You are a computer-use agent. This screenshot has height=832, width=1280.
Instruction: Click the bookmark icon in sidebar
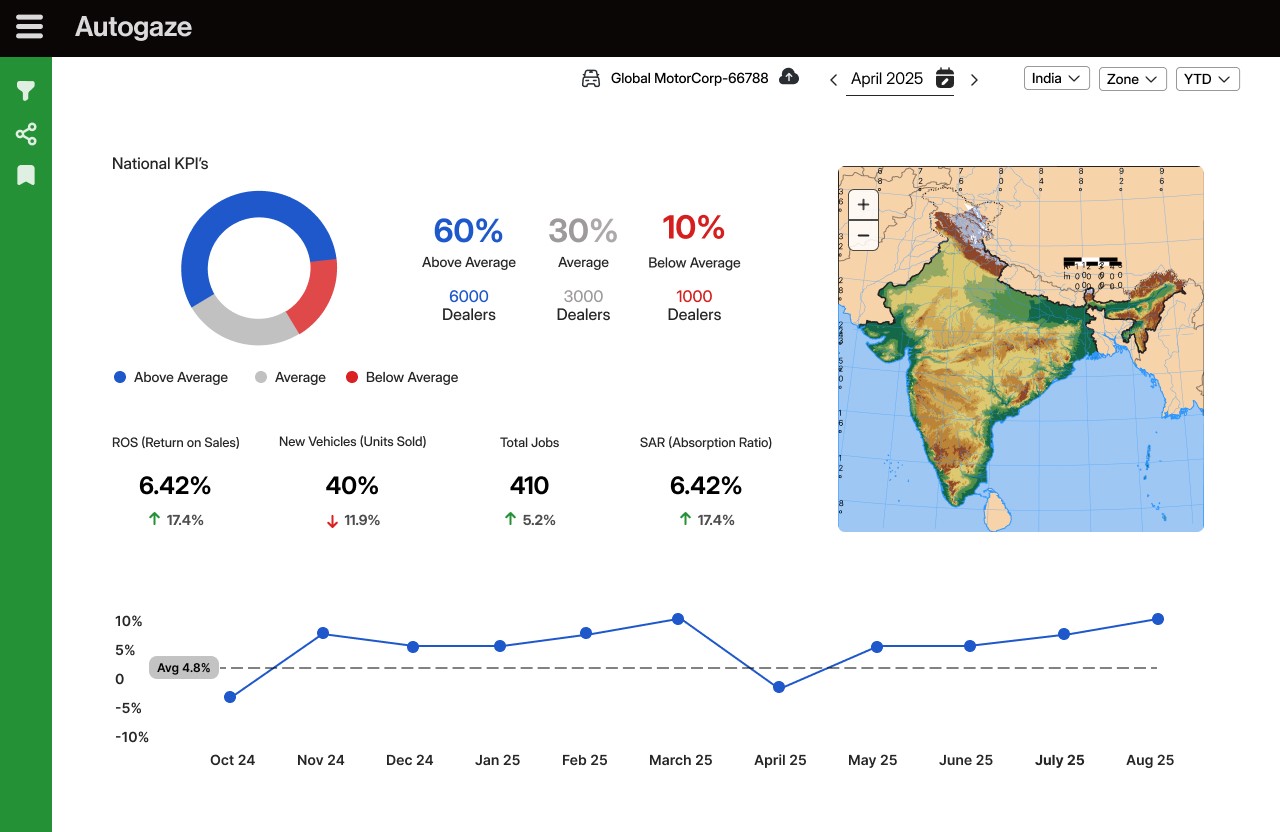coord(26,176)
